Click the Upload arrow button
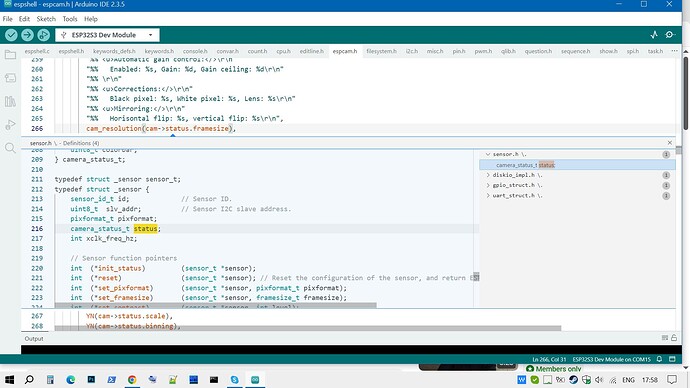 (27, 35)
